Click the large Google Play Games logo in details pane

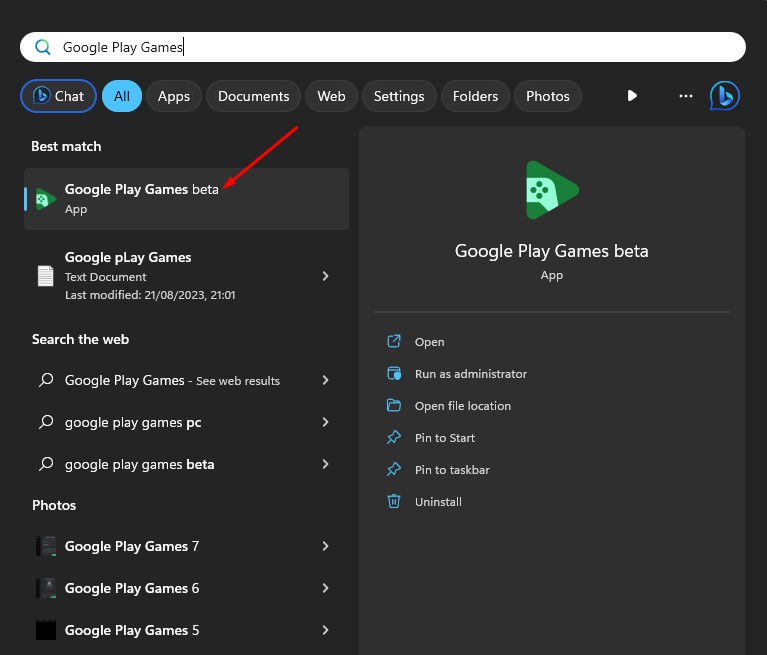552,190
